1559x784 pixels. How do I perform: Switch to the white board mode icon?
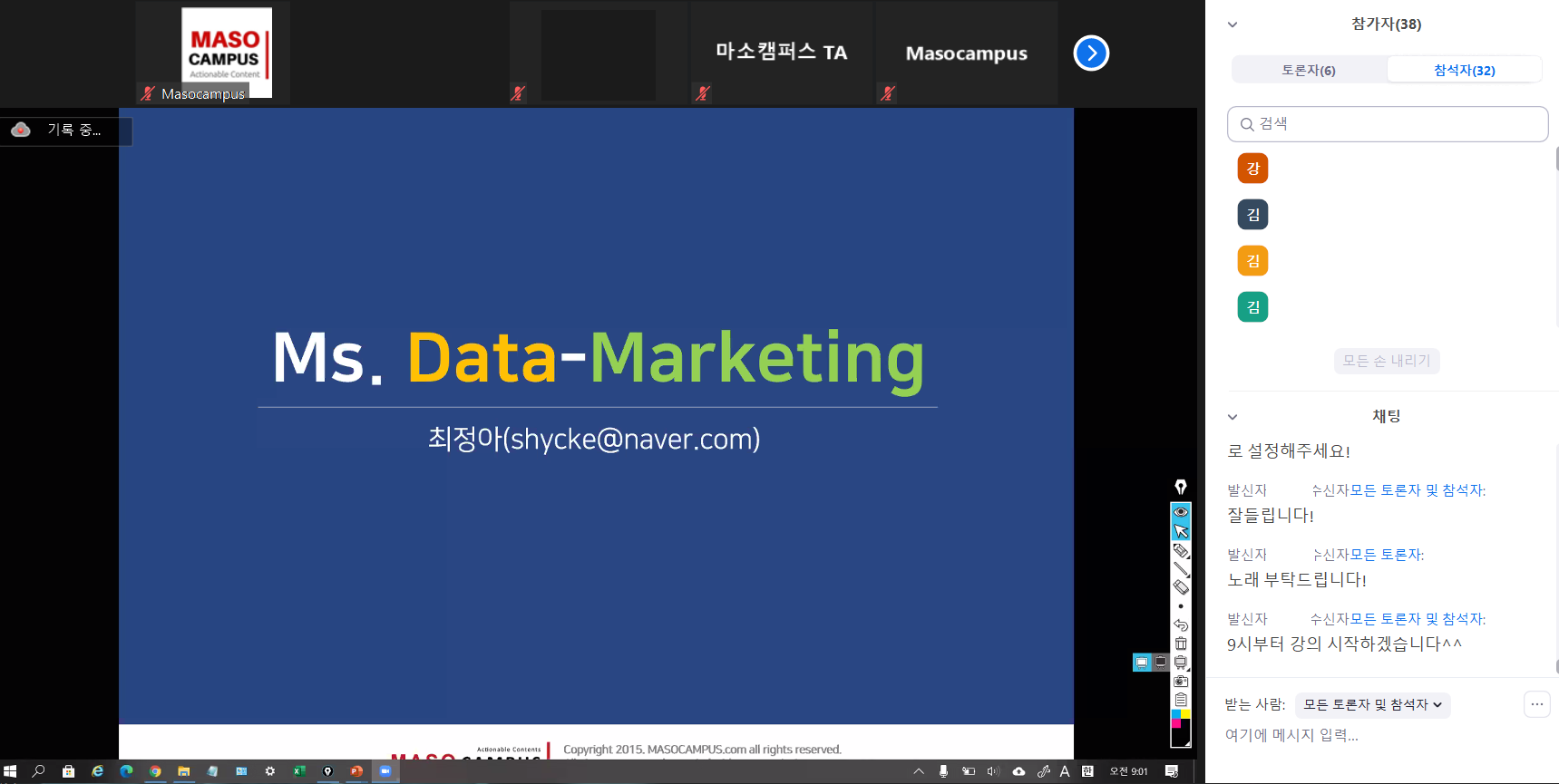1142,663
